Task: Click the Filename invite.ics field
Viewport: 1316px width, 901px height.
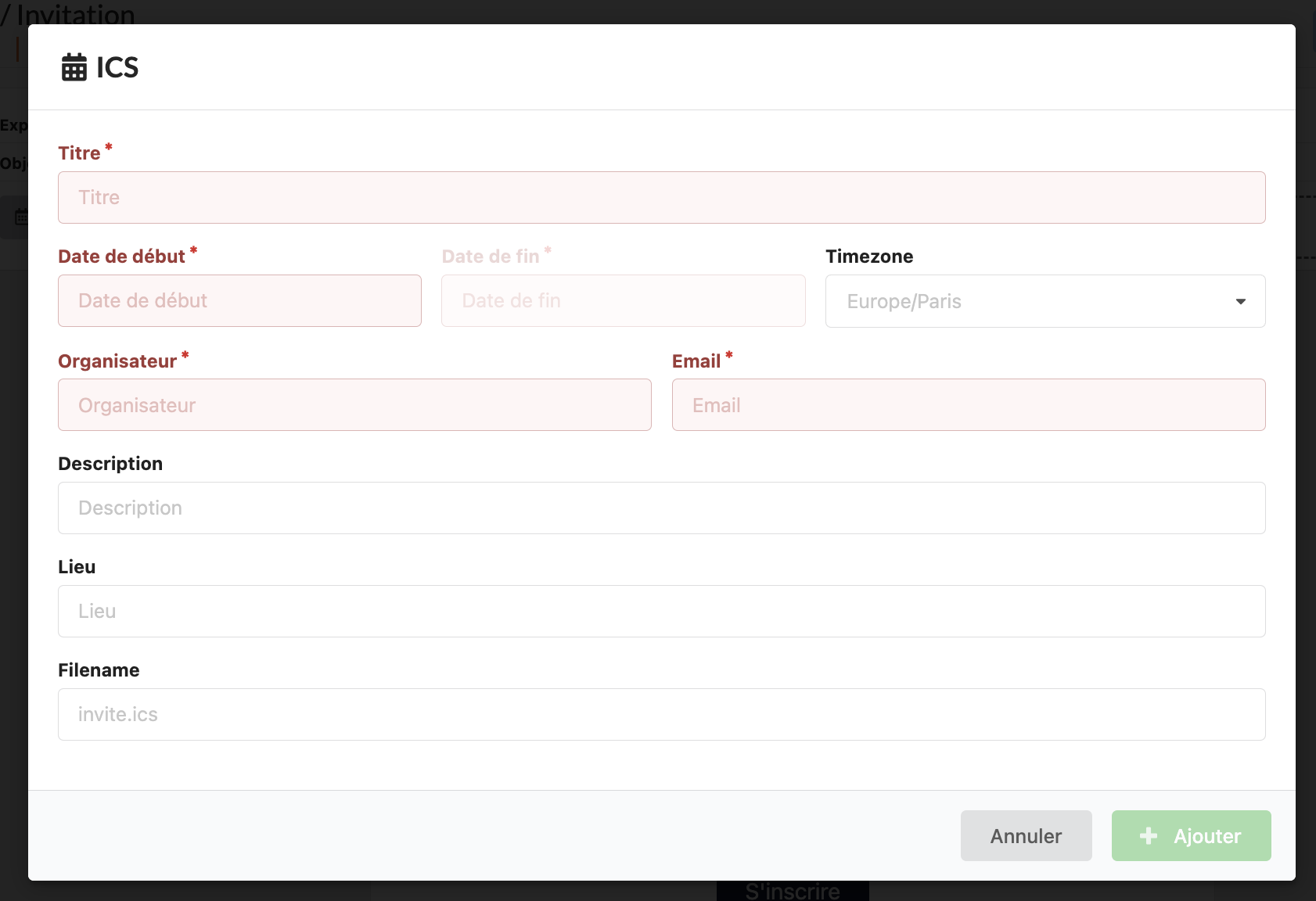Action: tap(661, 715)
